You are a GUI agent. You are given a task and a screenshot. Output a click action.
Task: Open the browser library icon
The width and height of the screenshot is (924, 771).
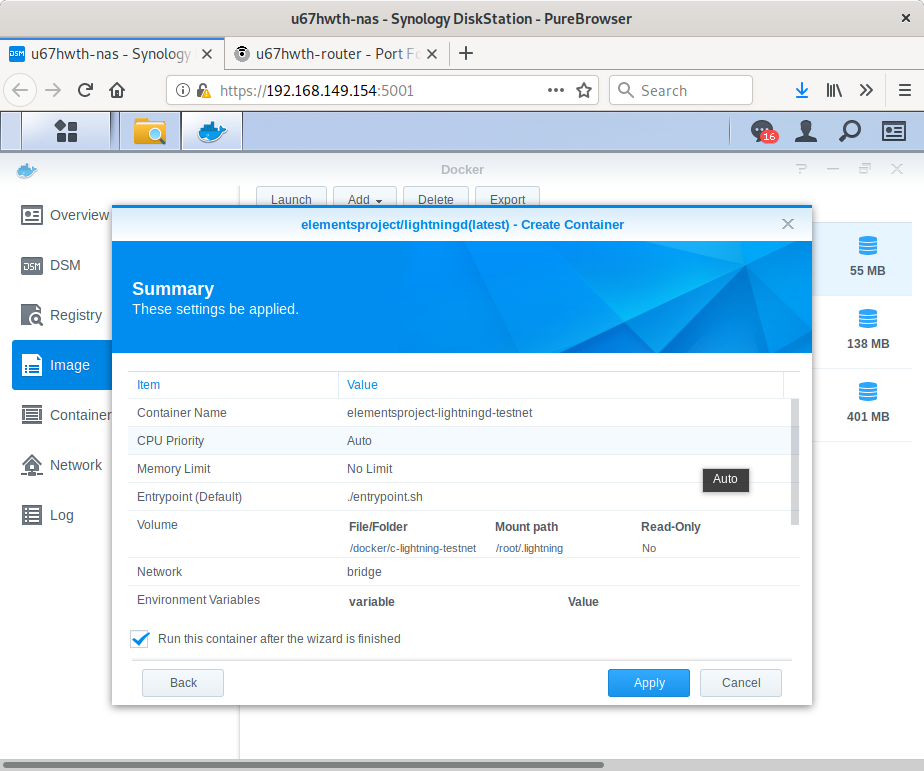point(834,90)
